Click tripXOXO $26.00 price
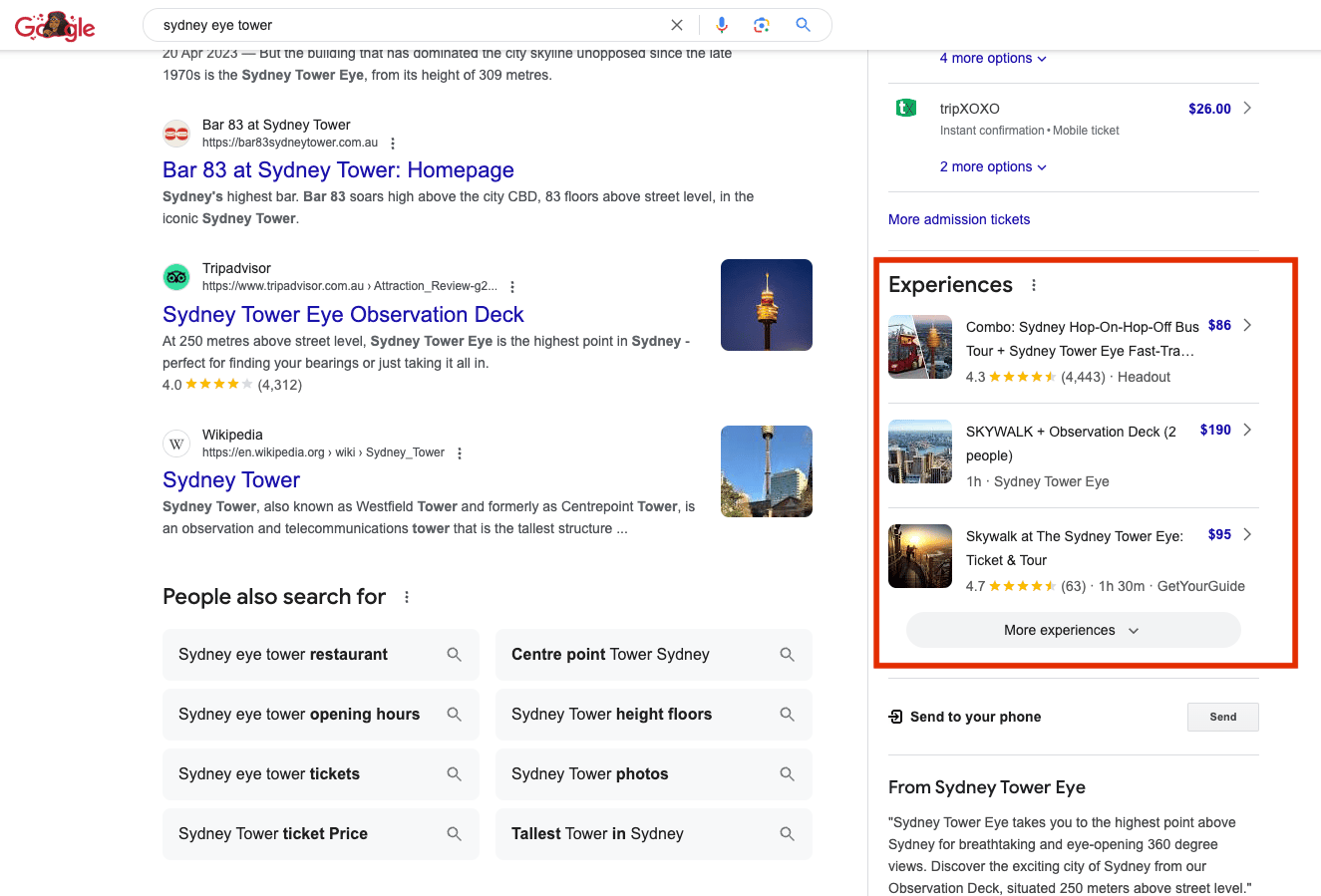 [x=1209, y=109]
